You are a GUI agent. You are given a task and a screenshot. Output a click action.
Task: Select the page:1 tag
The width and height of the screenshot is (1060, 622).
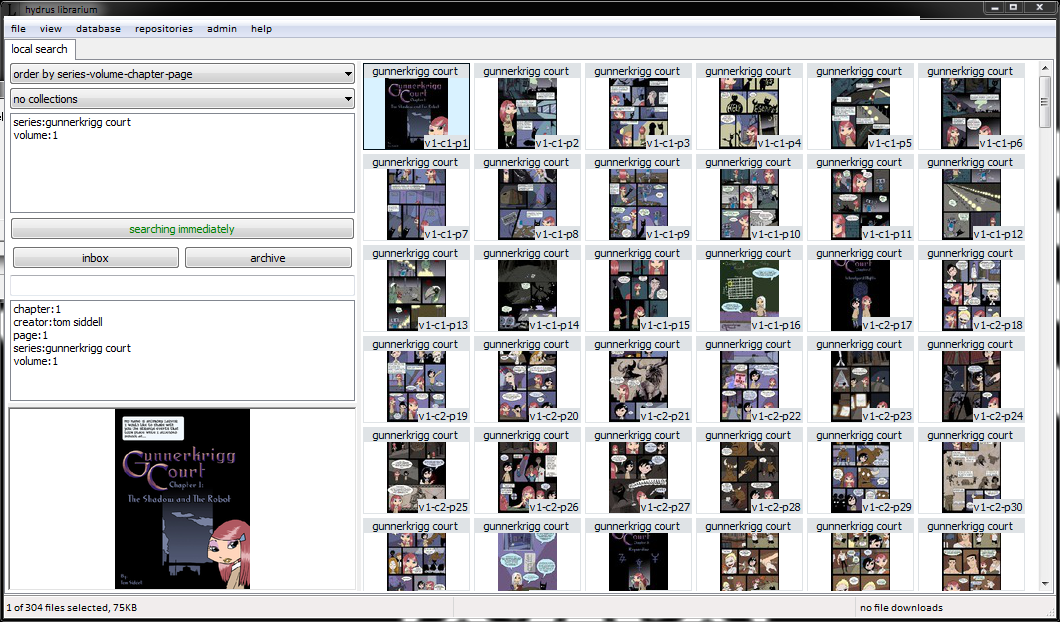coord(31,335)
